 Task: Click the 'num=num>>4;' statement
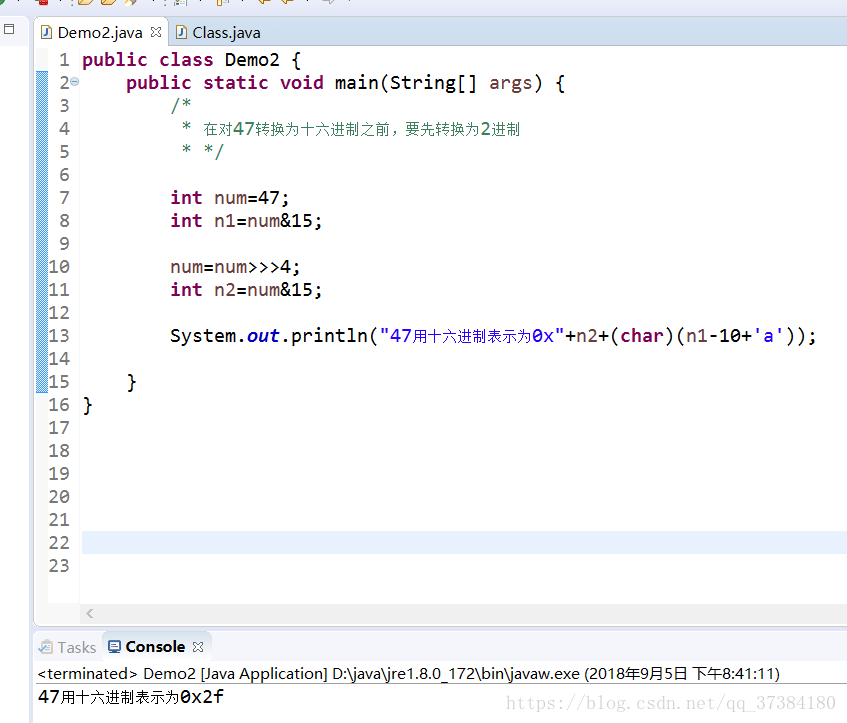point(235,267)
